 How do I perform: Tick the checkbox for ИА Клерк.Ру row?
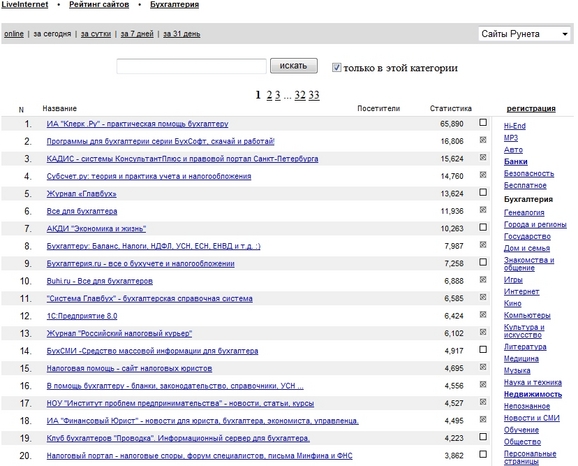click(483, 122)
